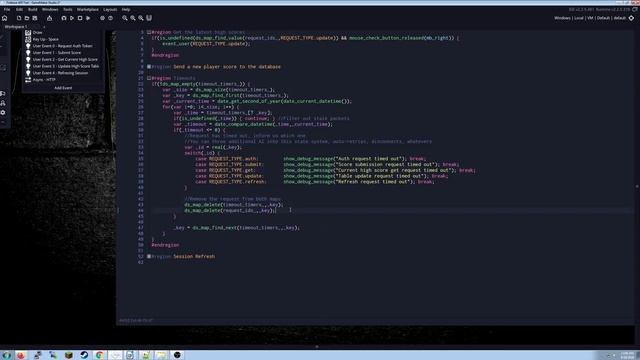640x360 pixels.
Task: Open the settings gear in left sidebar
Action: [x=3, y=113]
